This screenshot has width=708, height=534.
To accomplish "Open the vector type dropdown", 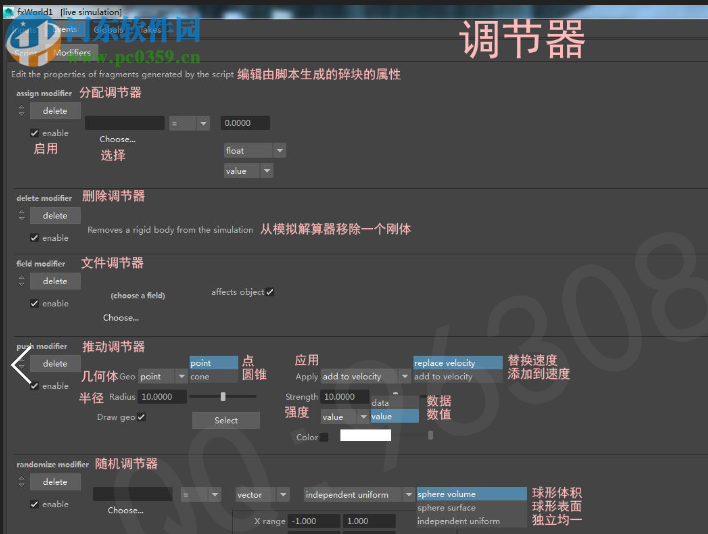I will pyautogui.click(x=262, y=495).
